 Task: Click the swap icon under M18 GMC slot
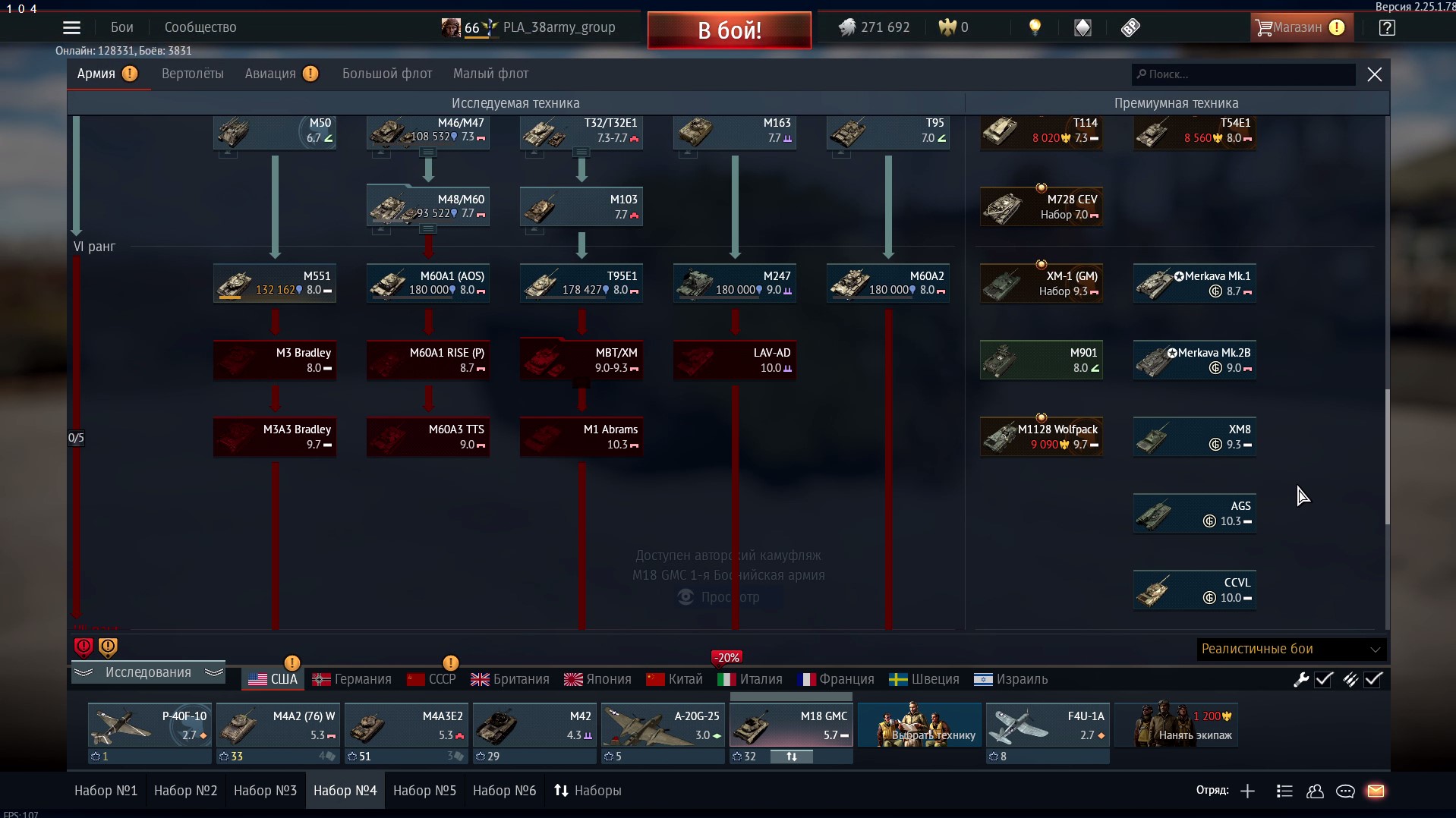point(791,757)
